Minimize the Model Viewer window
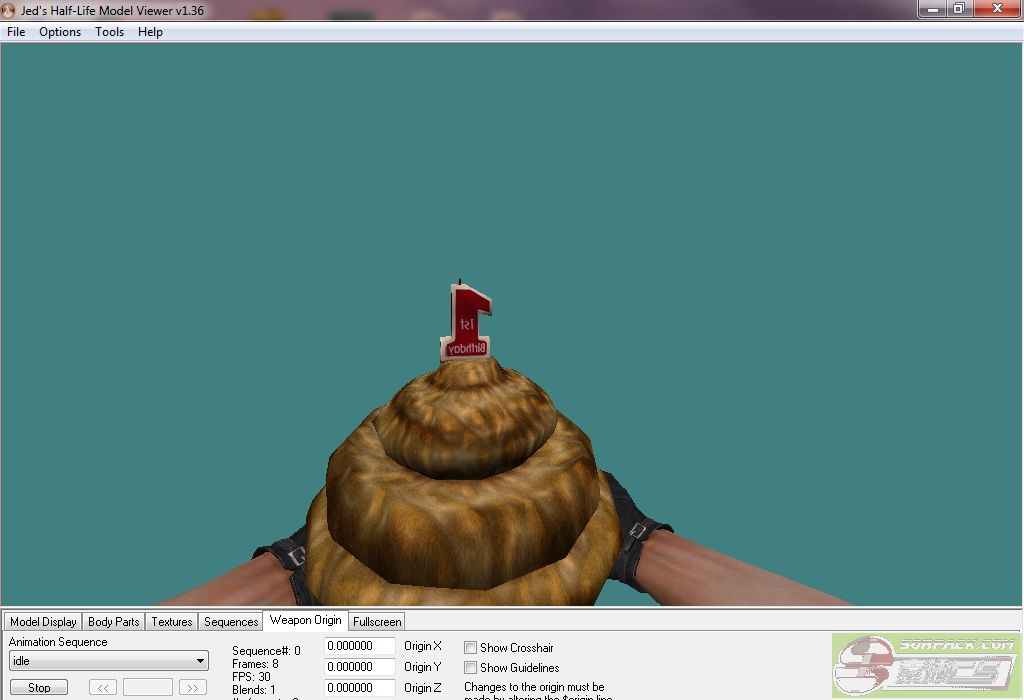The image size is (1024, 700). [x=933, y=9]
